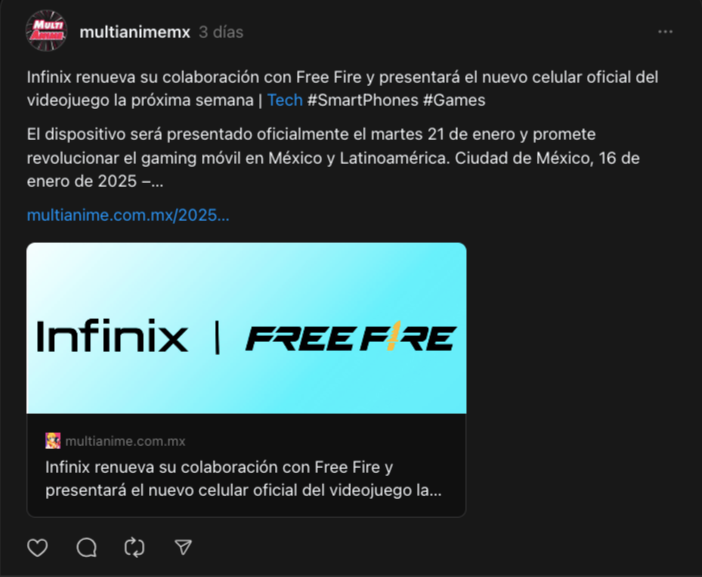Open the multianimemx username profile link
This screenshot has width=702, height=577.
135,32
